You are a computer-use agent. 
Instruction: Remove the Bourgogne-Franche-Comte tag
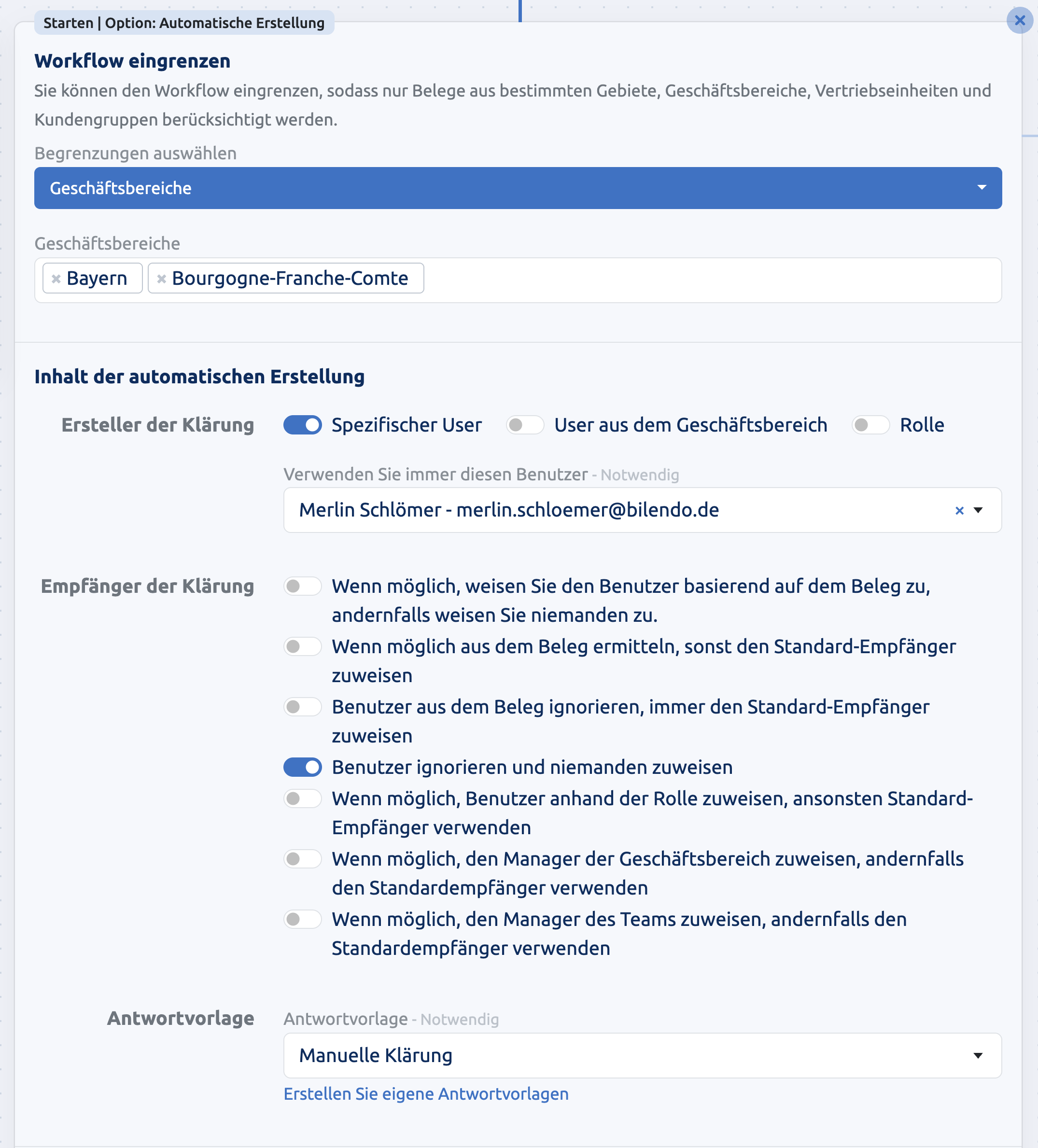(162, 279)
